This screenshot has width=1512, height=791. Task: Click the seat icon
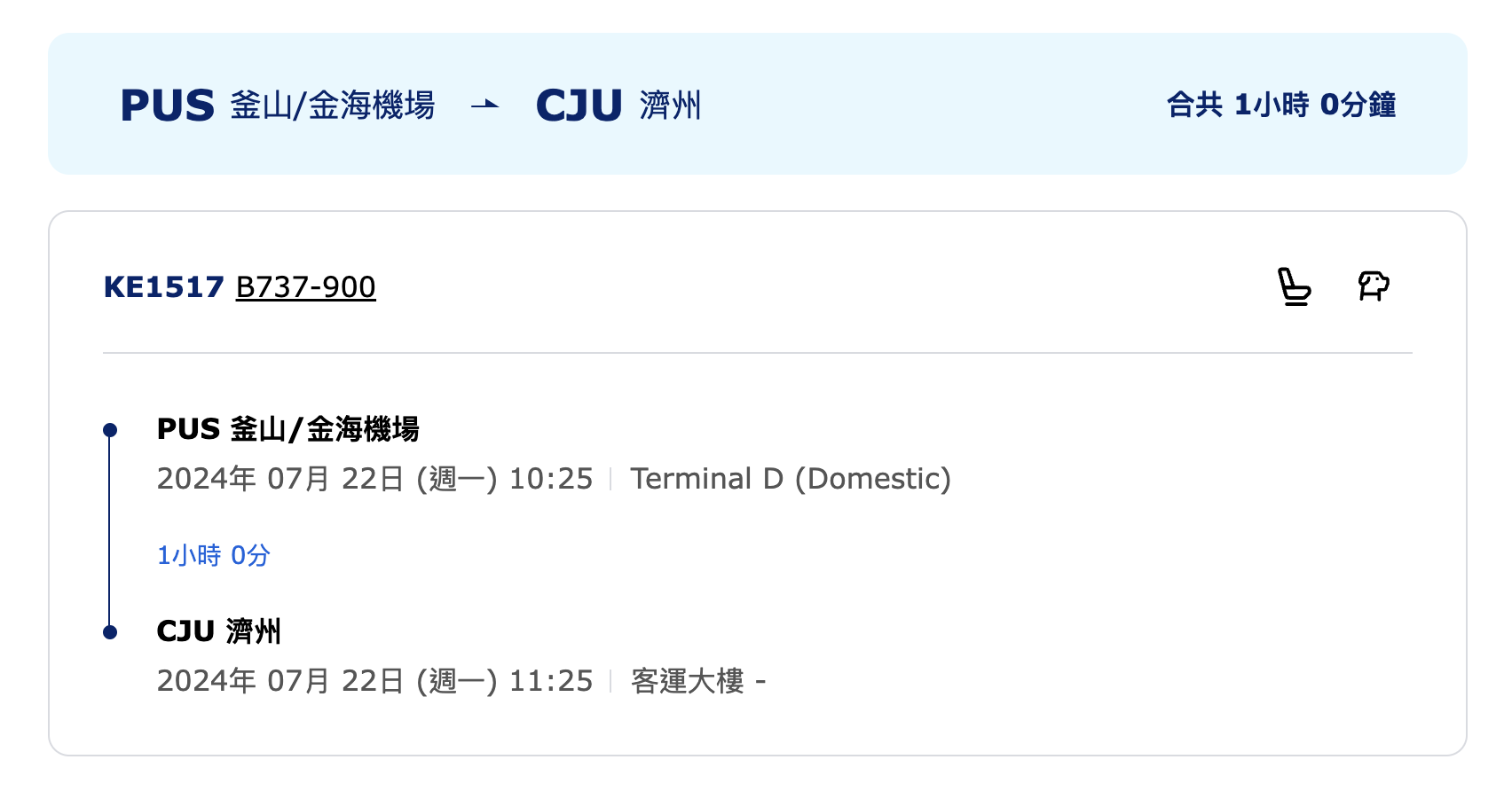coord(1294,286)
